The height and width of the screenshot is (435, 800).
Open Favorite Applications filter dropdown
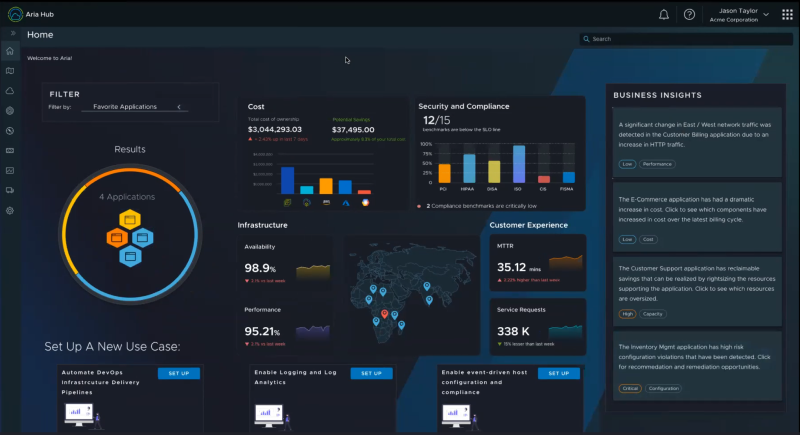[x=135, y=107]
